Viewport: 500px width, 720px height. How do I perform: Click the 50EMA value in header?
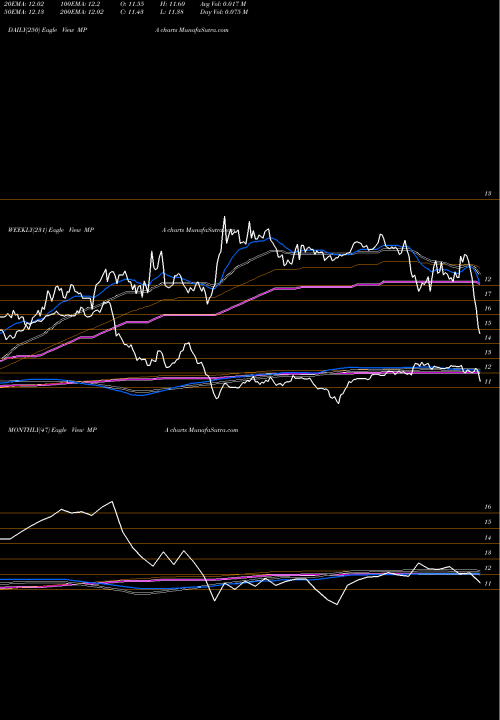click(26, 12)
